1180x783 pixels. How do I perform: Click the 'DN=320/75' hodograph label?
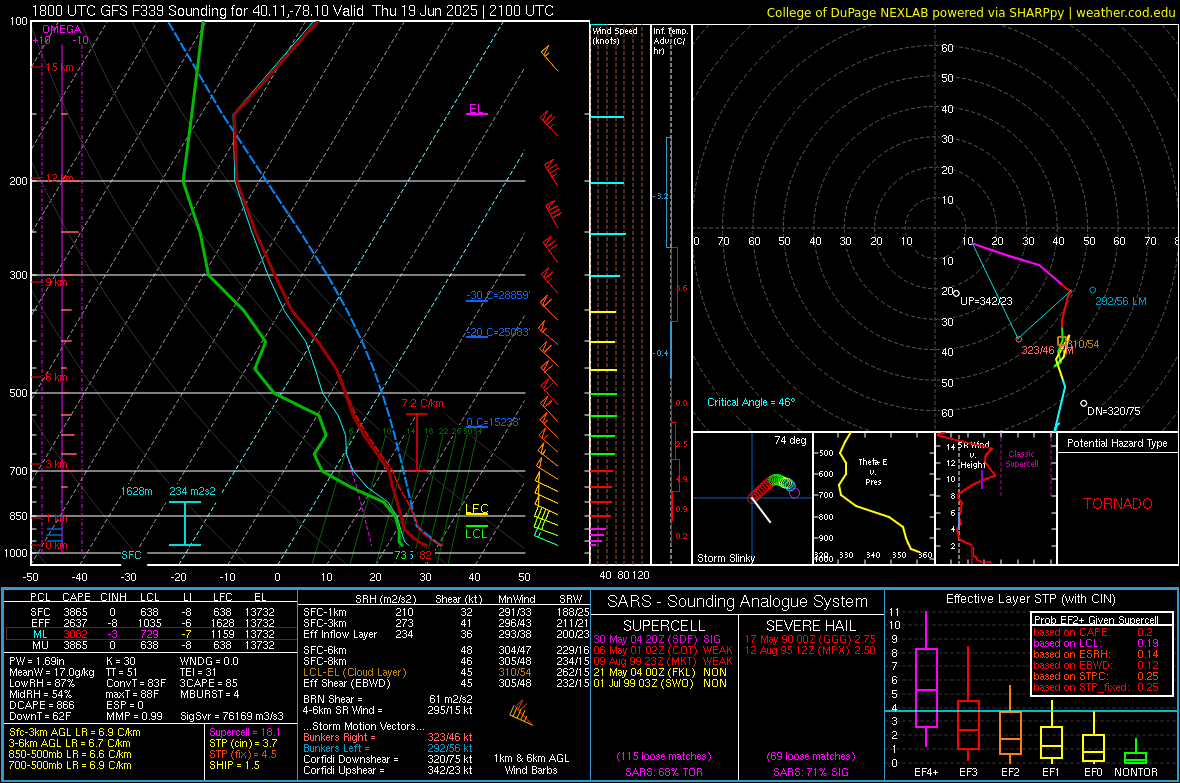click(x=1113, y=411)
